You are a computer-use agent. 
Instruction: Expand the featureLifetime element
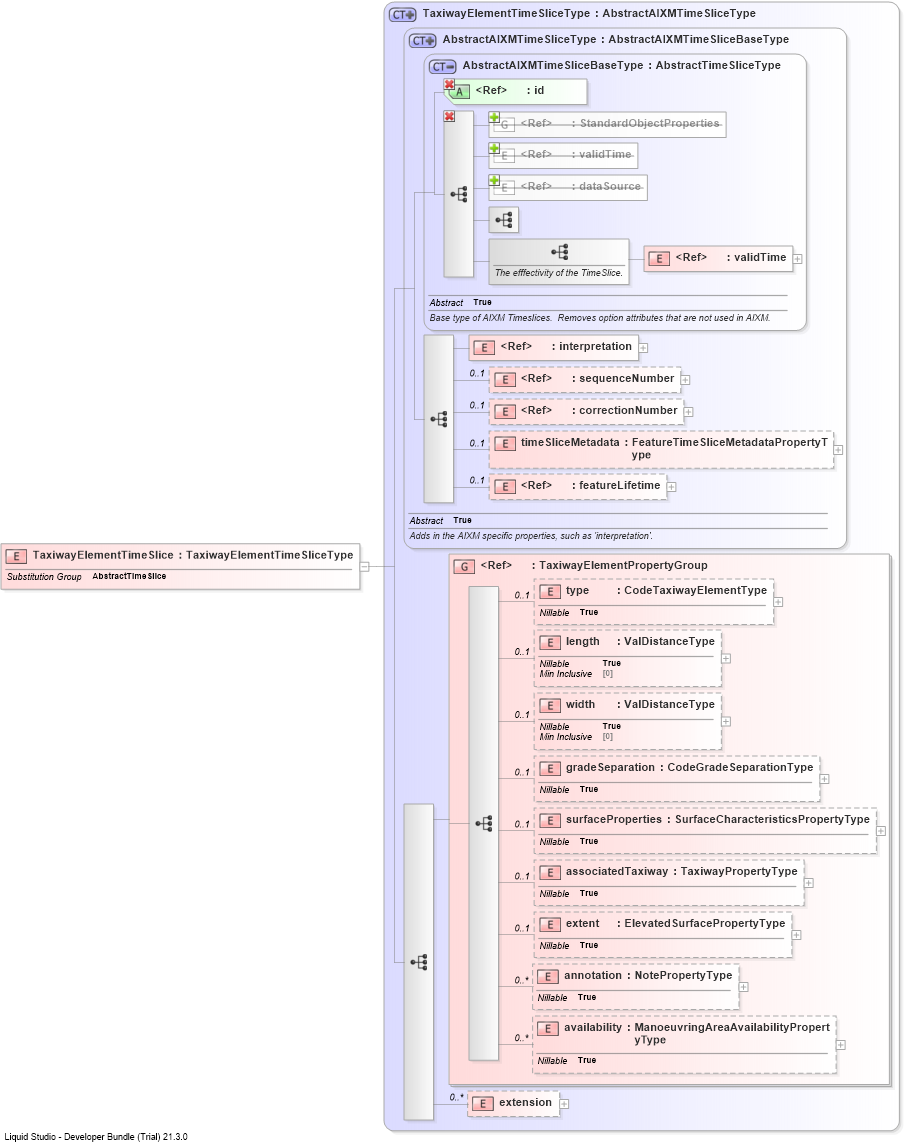[x=672, y=487]
